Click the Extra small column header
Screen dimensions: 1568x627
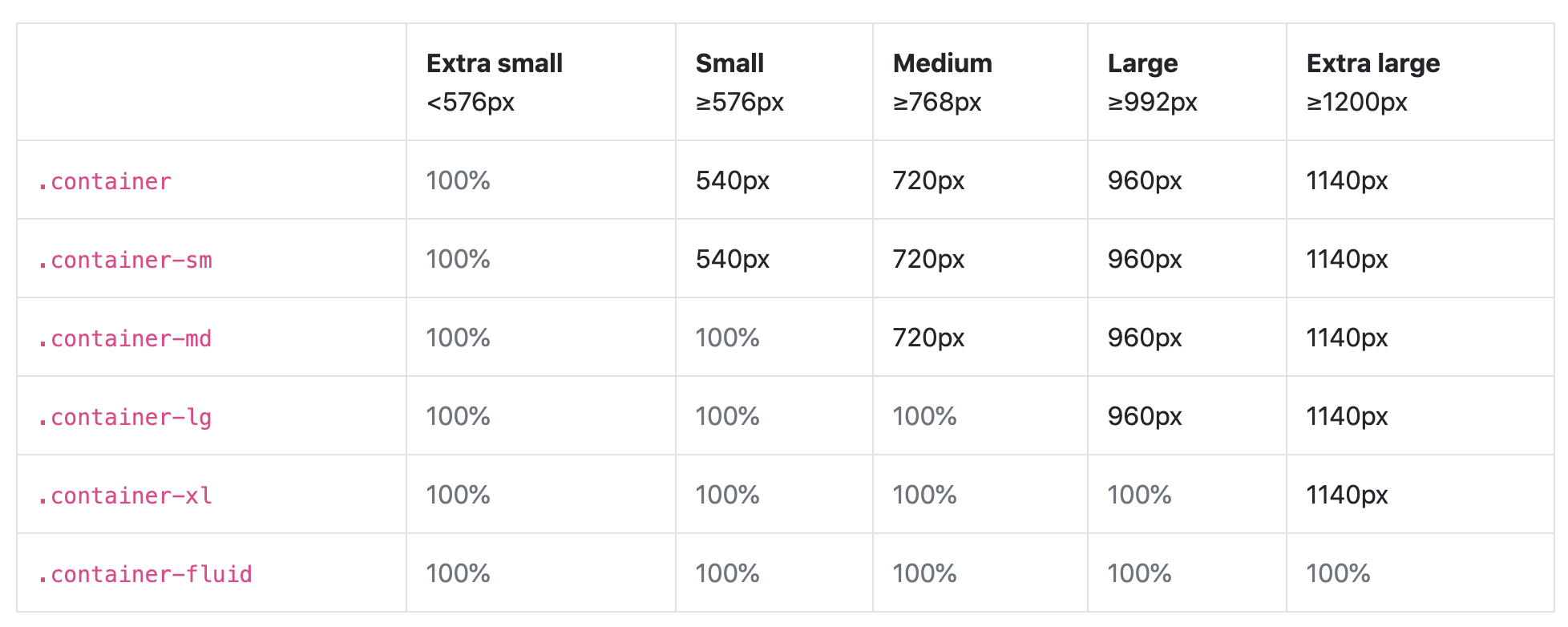click(494, 63)
